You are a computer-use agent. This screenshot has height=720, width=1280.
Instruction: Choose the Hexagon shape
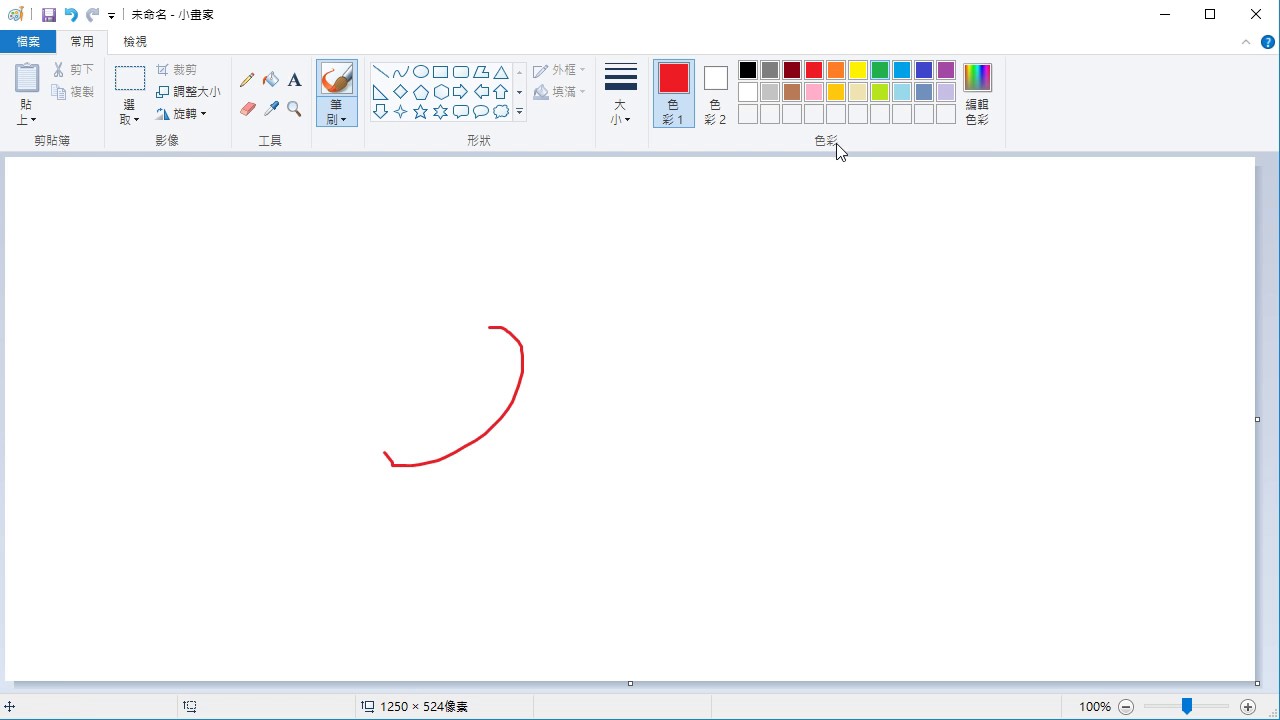point(441,92)
